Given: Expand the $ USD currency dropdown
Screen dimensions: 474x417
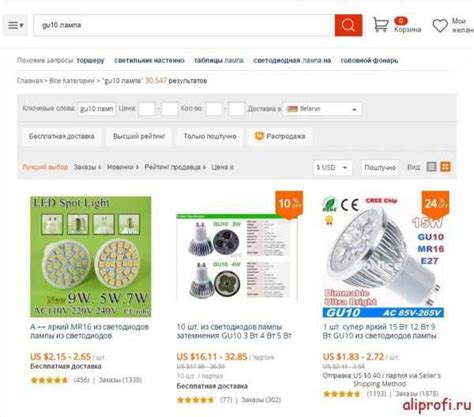Looking at the screenshot, I should tap(332, 167).
